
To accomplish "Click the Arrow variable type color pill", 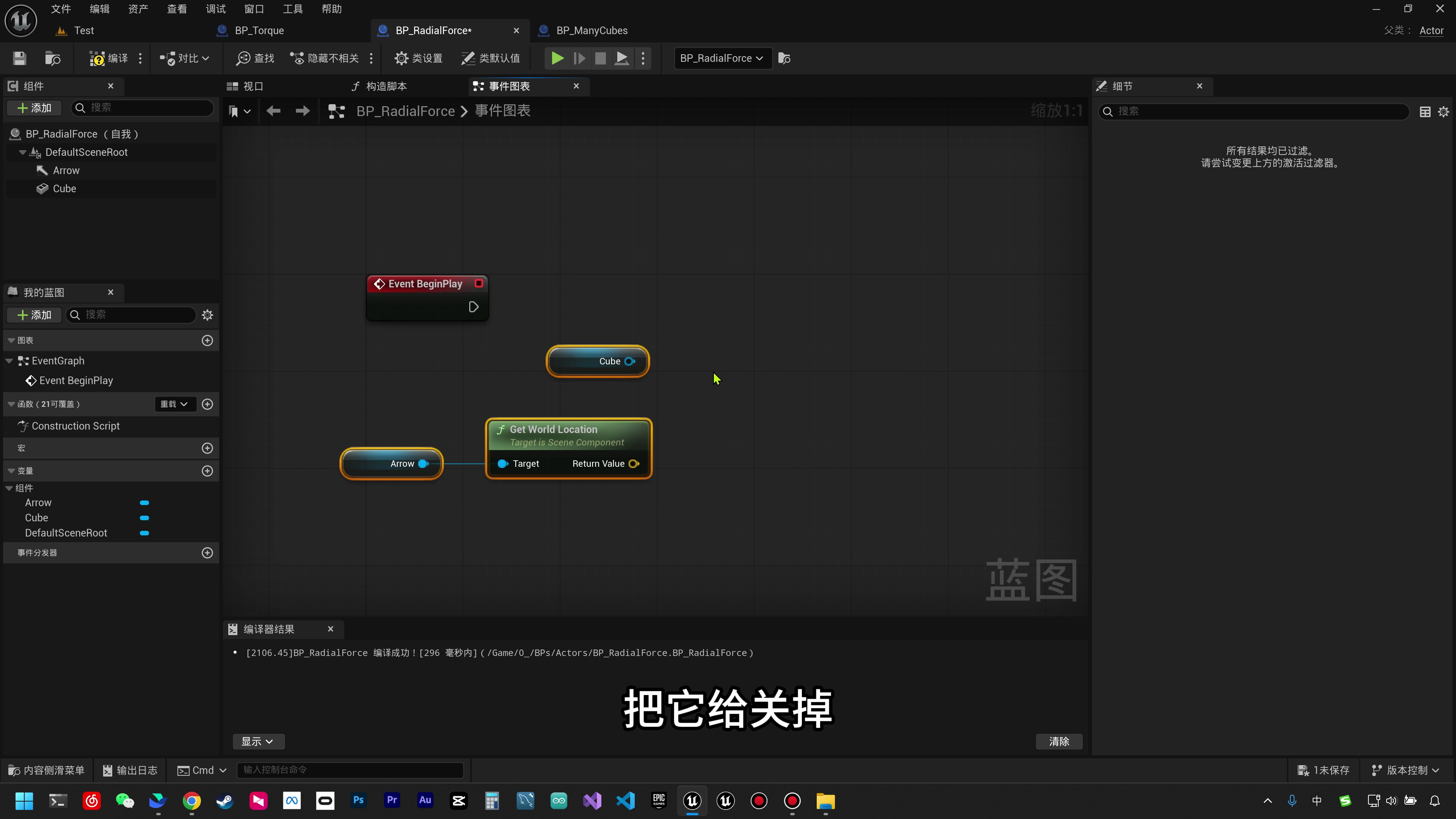I will click(x=144, y=502).
